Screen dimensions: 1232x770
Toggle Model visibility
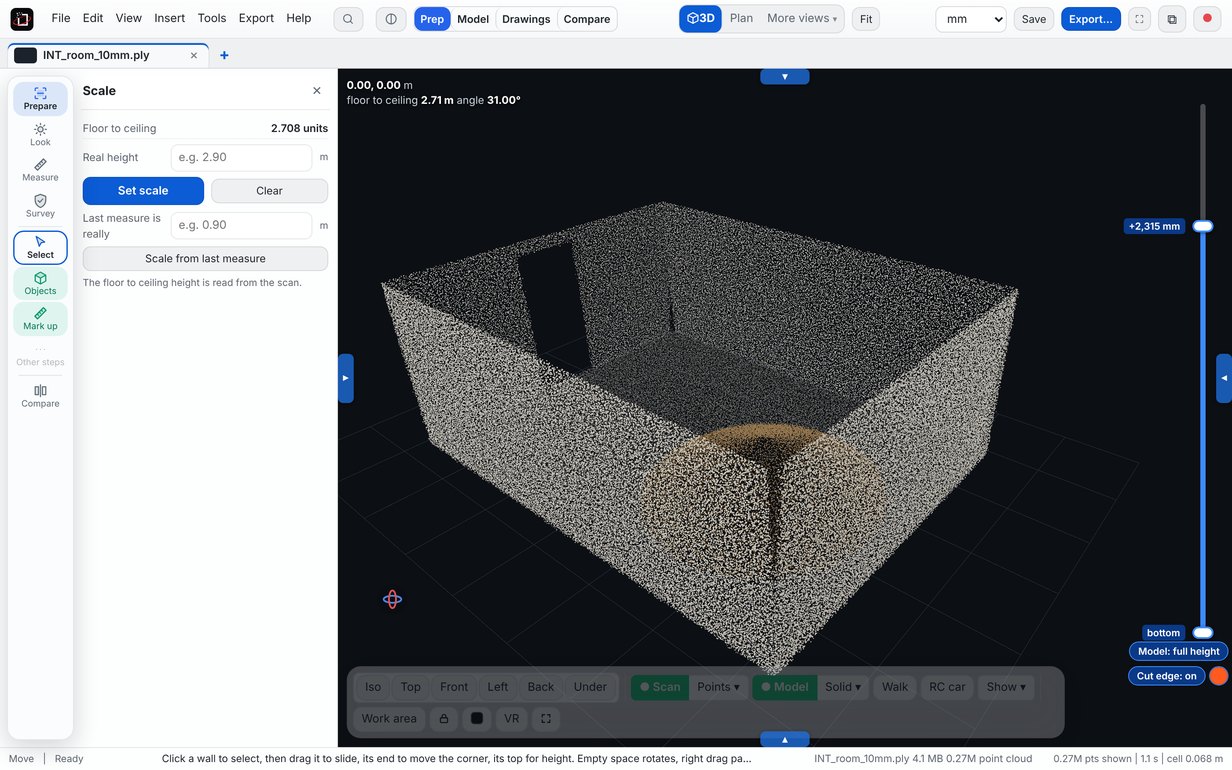click(785, 687)
